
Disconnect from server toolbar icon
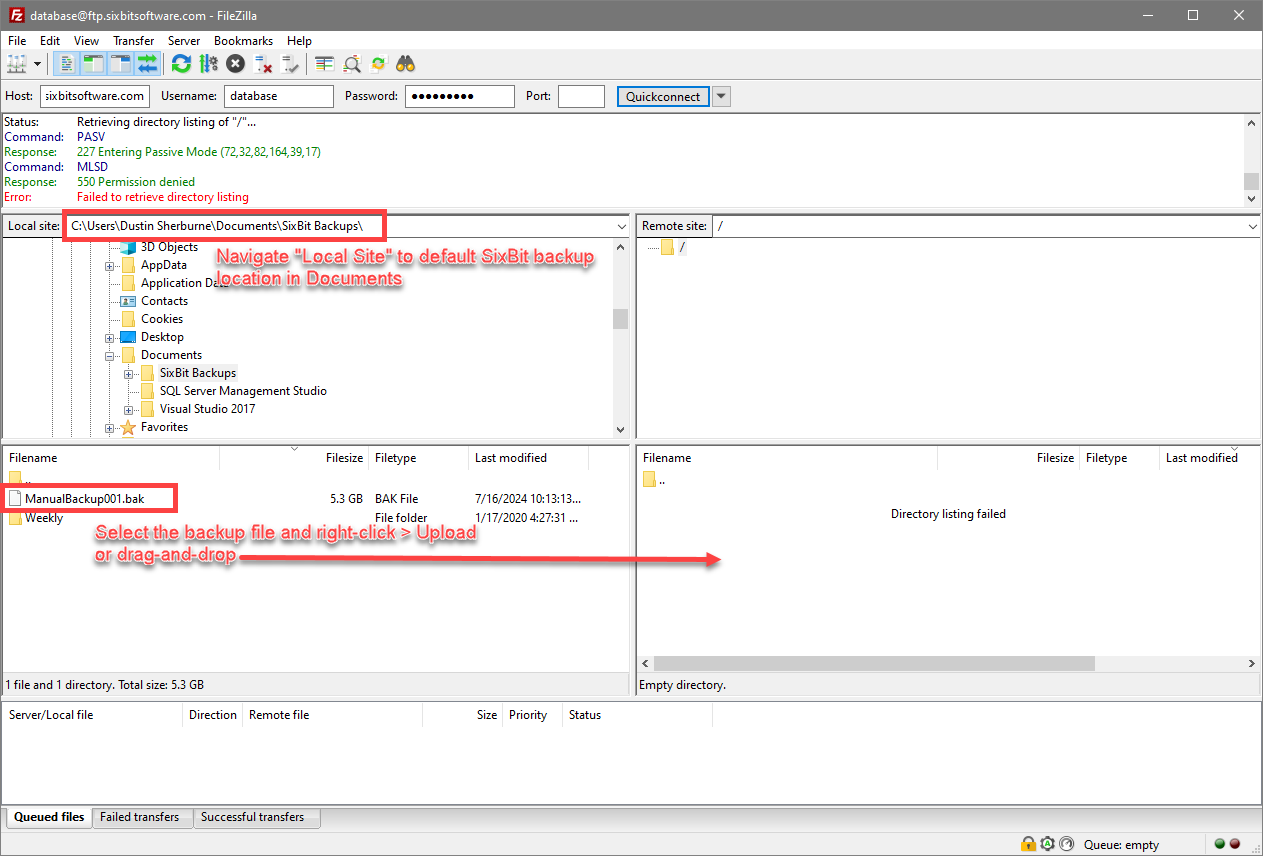click(263, 64)
